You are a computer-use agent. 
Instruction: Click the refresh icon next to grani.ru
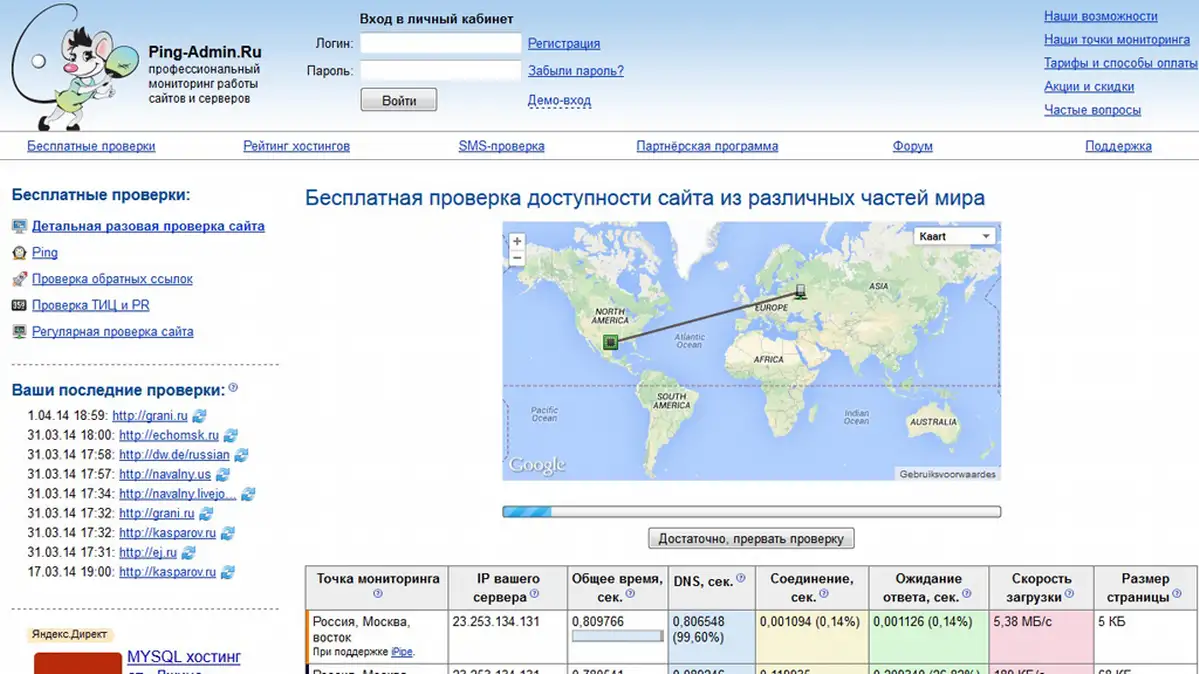[x=199, y=416]
